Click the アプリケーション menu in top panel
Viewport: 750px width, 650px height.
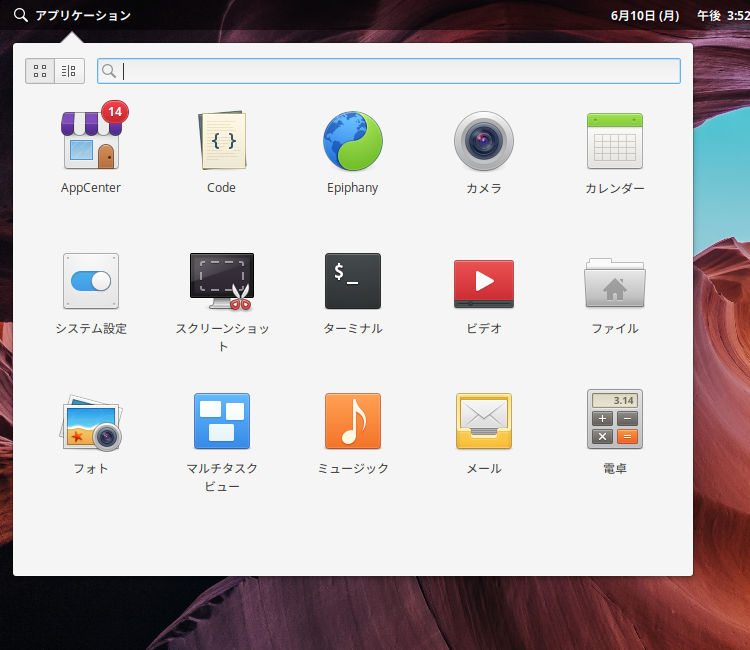tap(83, 15)
